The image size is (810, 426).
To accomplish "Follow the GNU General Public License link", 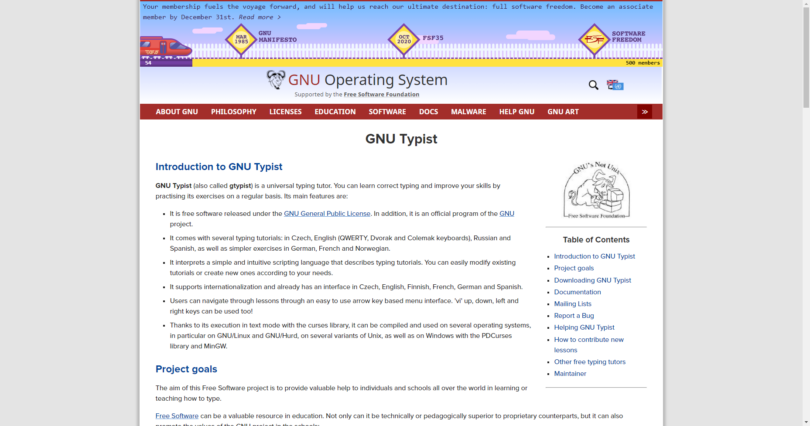I will 327,213.
